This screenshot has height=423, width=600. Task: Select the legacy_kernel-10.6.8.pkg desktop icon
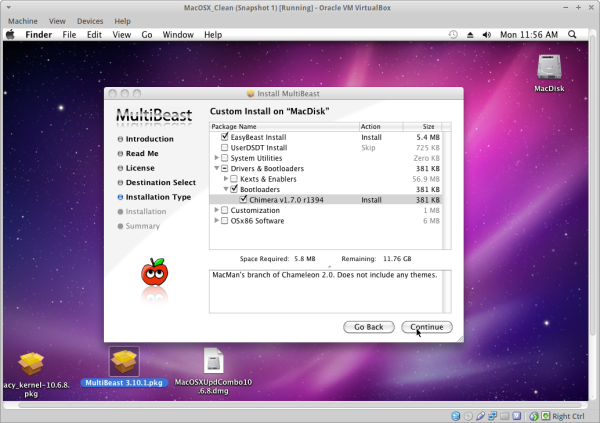pyautogui.click(x=31, y=364)
